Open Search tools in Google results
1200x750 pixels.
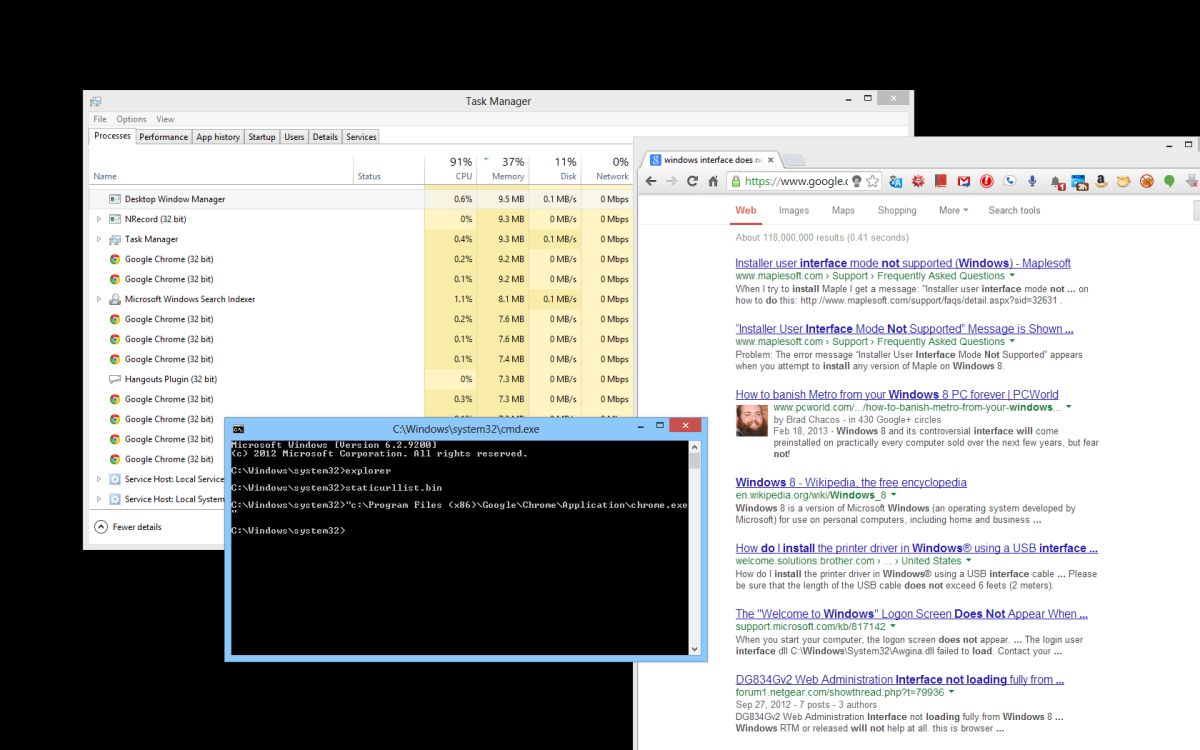pos(1014,210)
